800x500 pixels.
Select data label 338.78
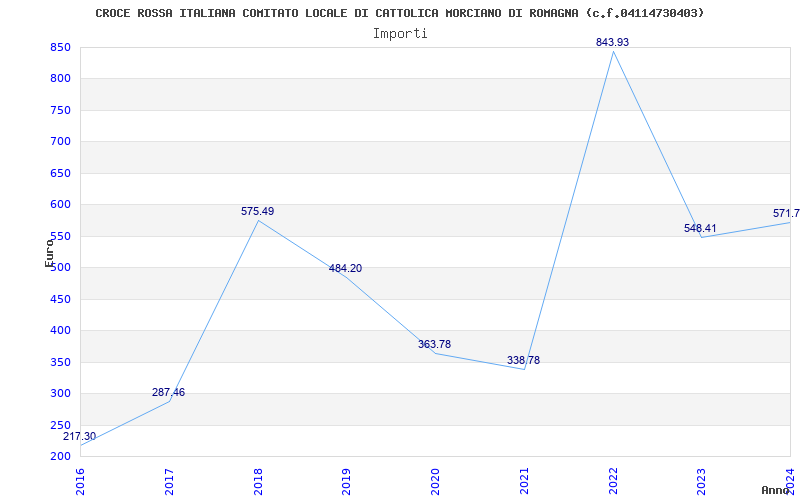click(x=523, y=360)
